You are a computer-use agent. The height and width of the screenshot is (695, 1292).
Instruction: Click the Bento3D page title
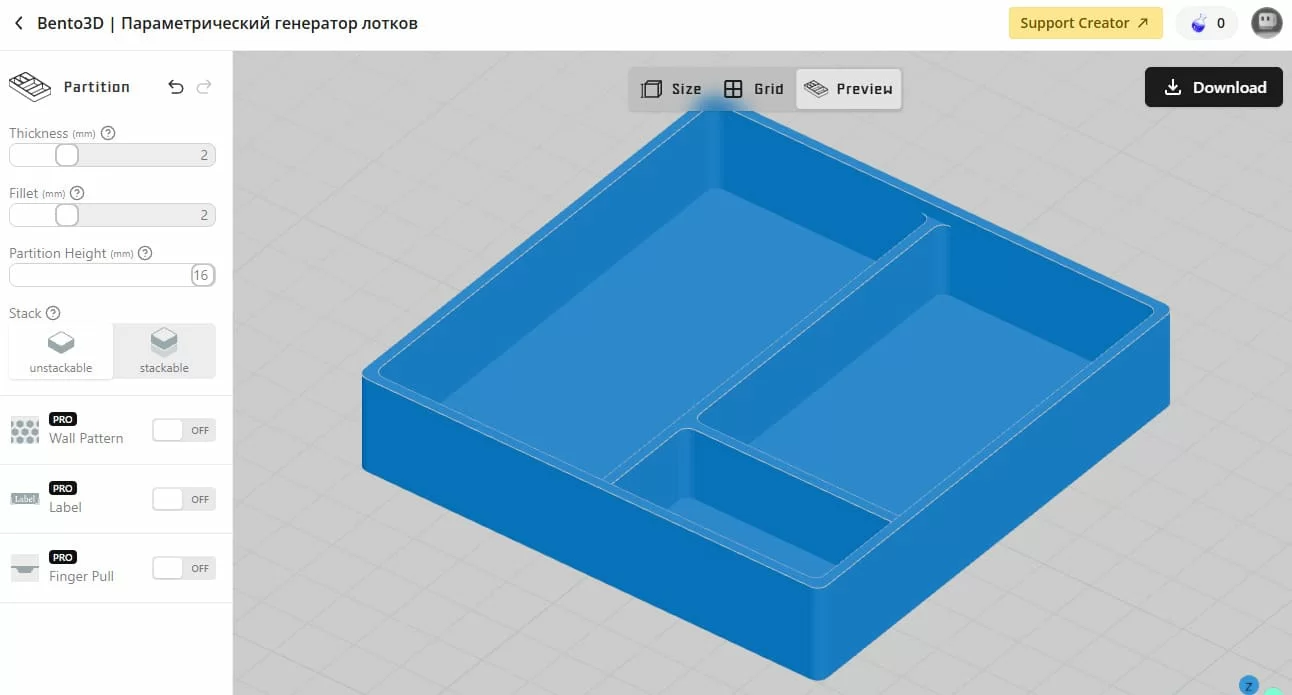[x=227, y=23]
